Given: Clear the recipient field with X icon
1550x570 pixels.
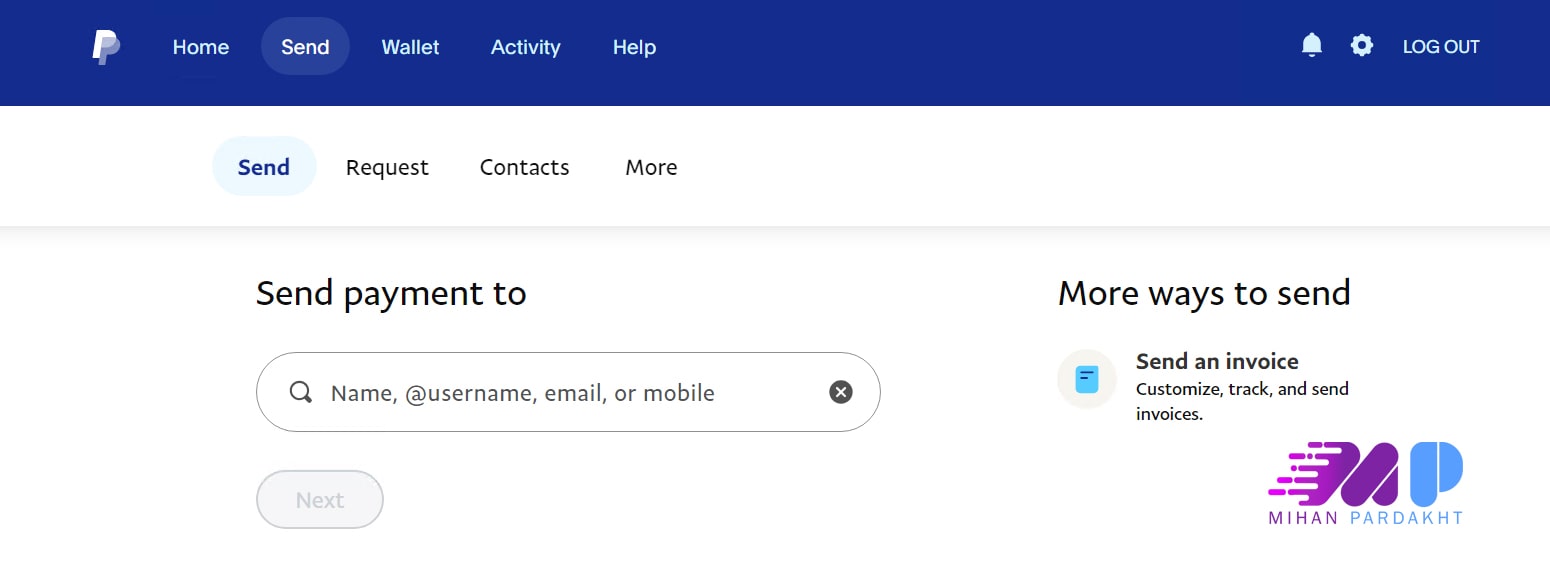Looking at the screenshot, I should tap(841, 392).
